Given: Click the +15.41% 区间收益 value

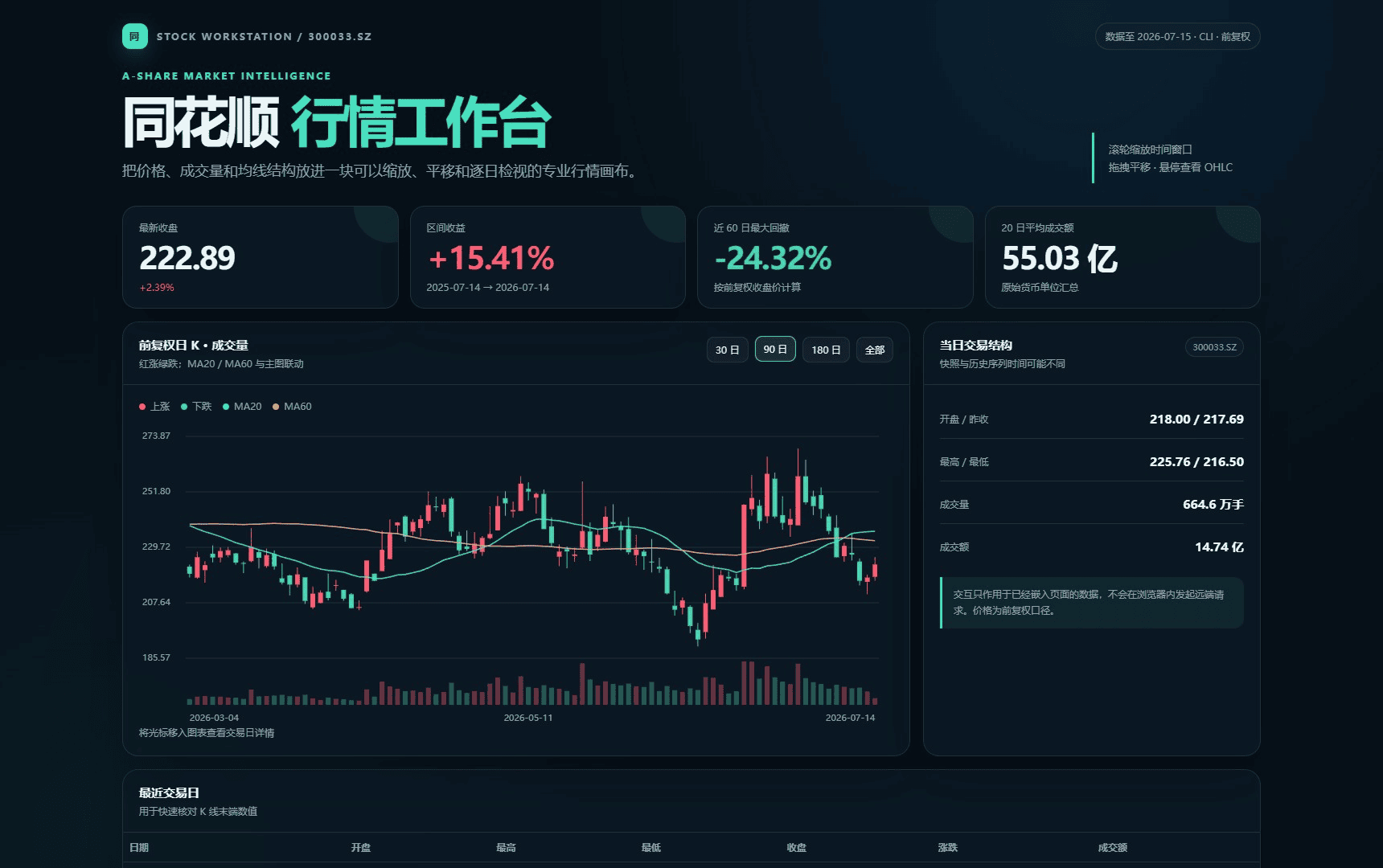Looking at the screenshot, I should click(x=490, y=258).
